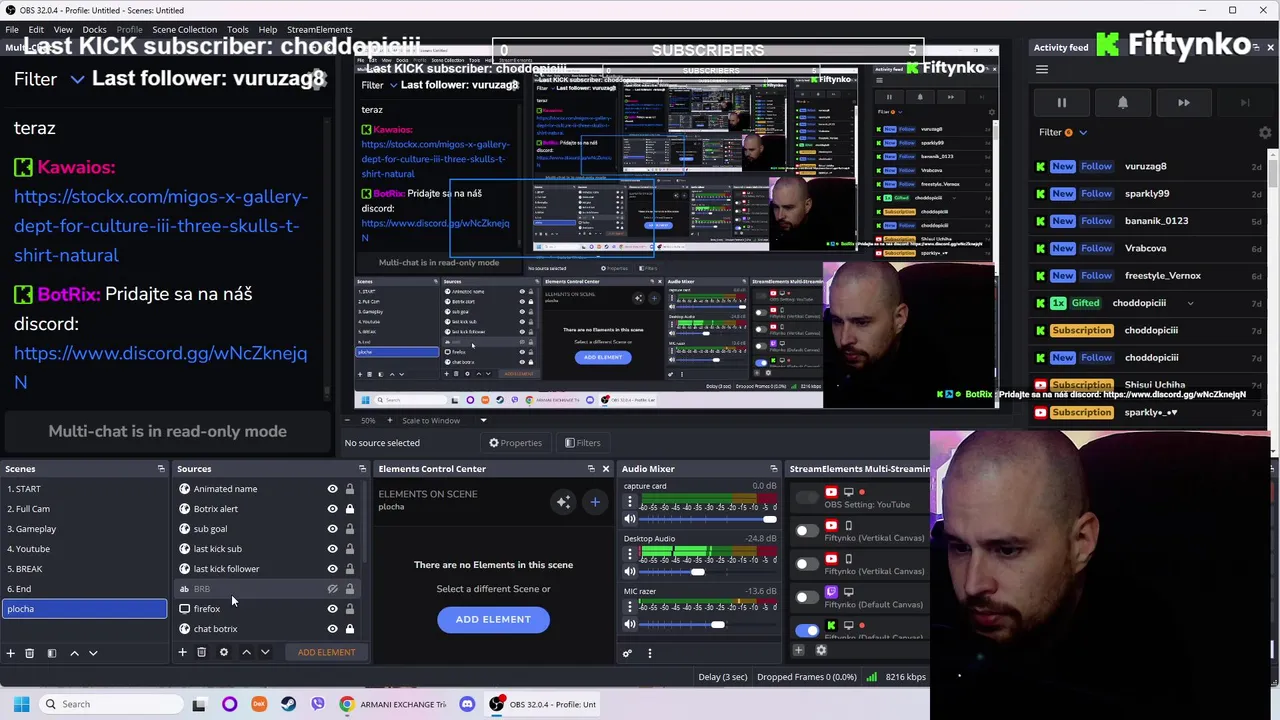Viewport: 1280px width, 720px height.
Task: Mute Desktop Audio with its speaker icon
Action: tap(629, 572)
